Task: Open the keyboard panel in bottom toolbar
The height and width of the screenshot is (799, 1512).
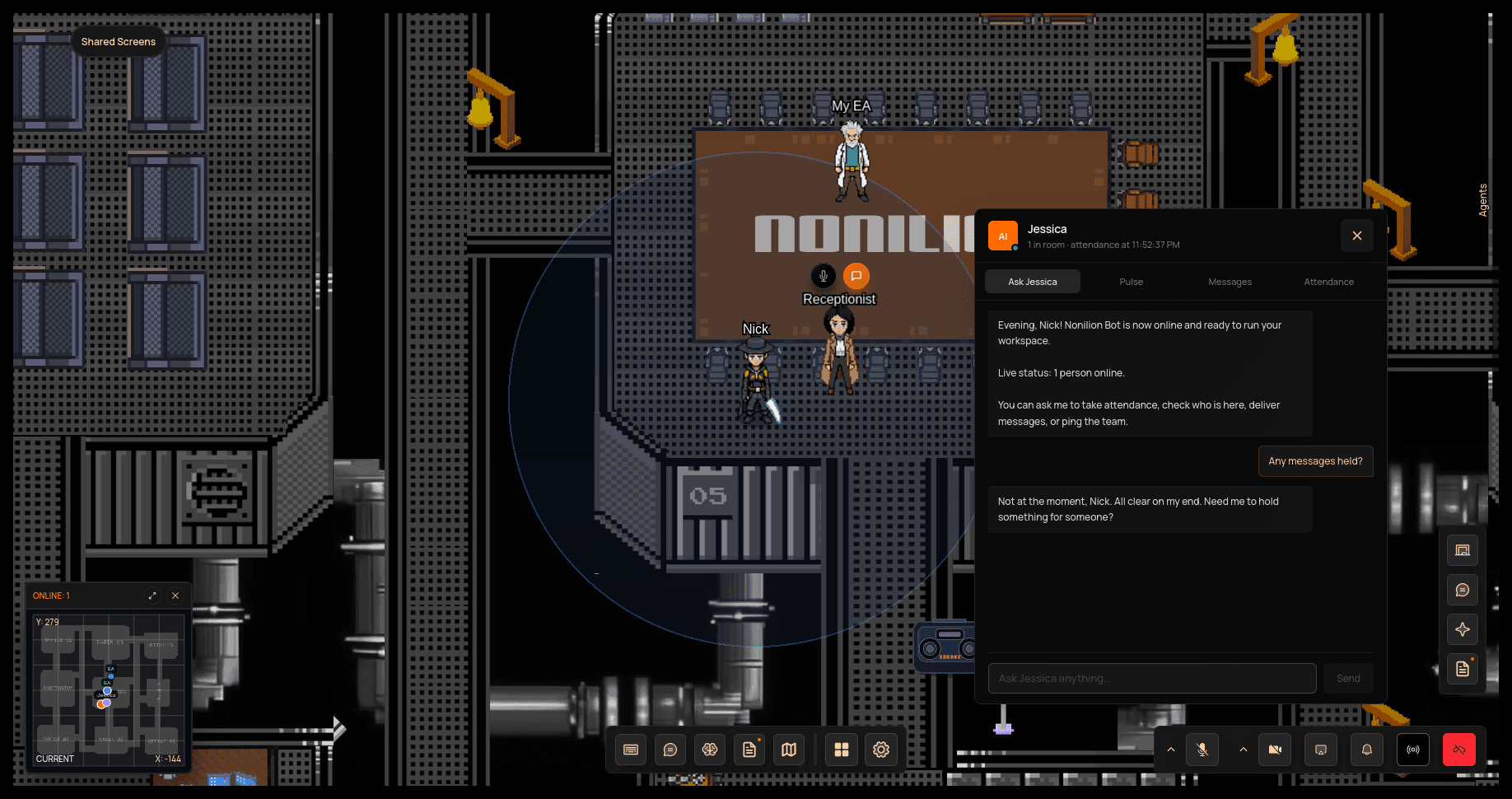Action: tap(631, 750)
